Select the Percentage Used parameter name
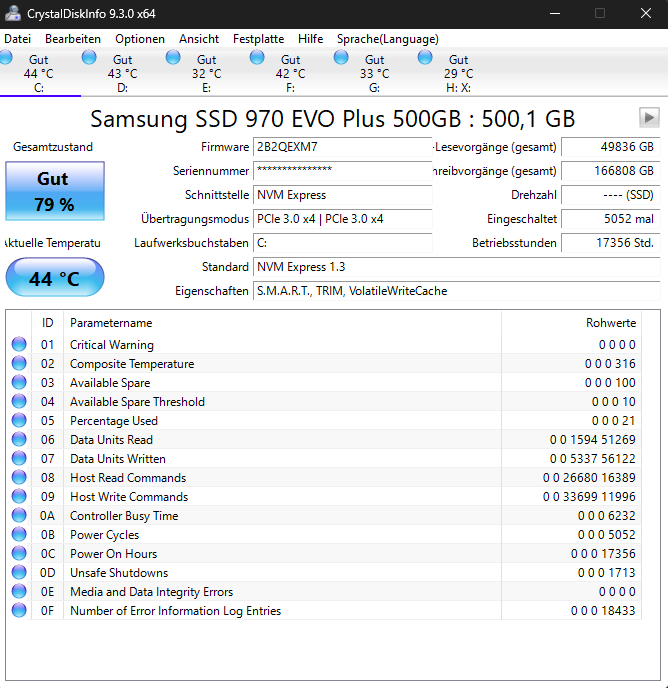Viewport: 668px width, 688px height. [114, 421]
